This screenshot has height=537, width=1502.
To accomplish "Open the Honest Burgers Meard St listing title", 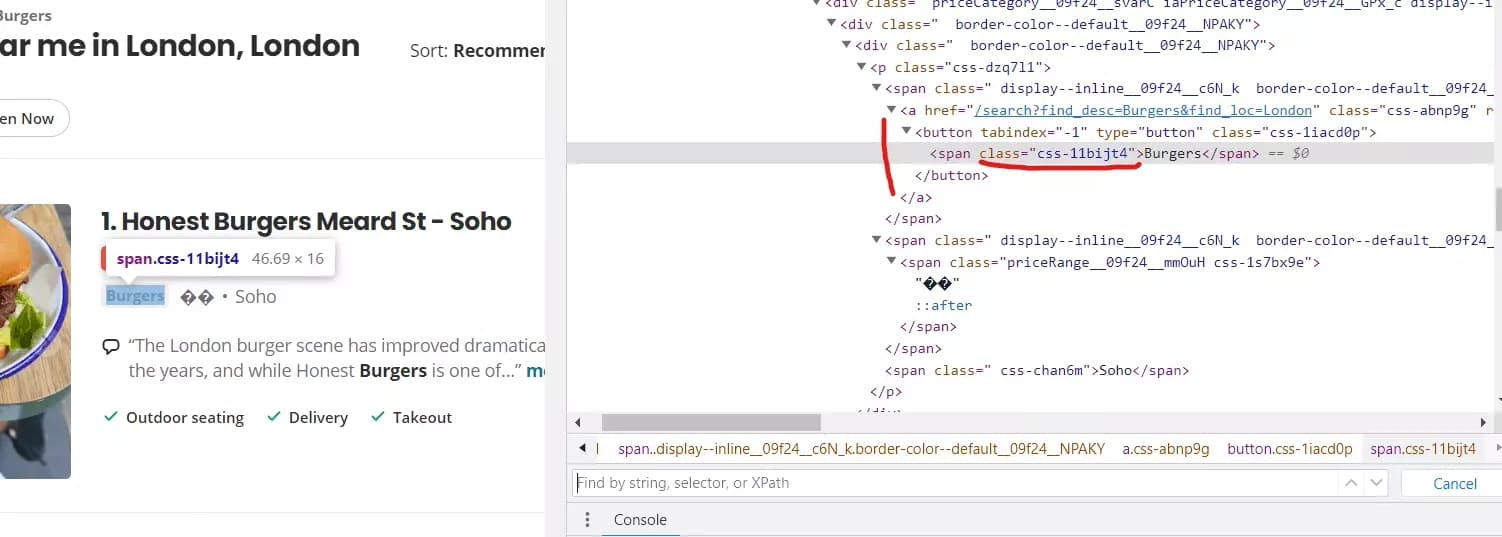I will click(x=306, y=221).
